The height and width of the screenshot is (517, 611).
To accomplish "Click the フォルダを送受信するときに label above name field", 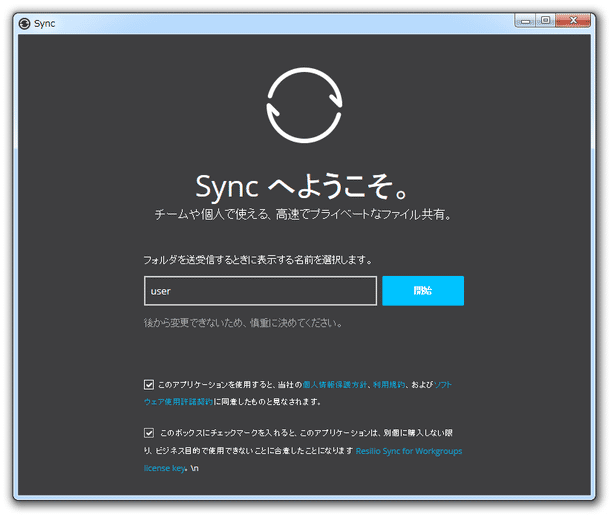I will (x=258, y=260).
